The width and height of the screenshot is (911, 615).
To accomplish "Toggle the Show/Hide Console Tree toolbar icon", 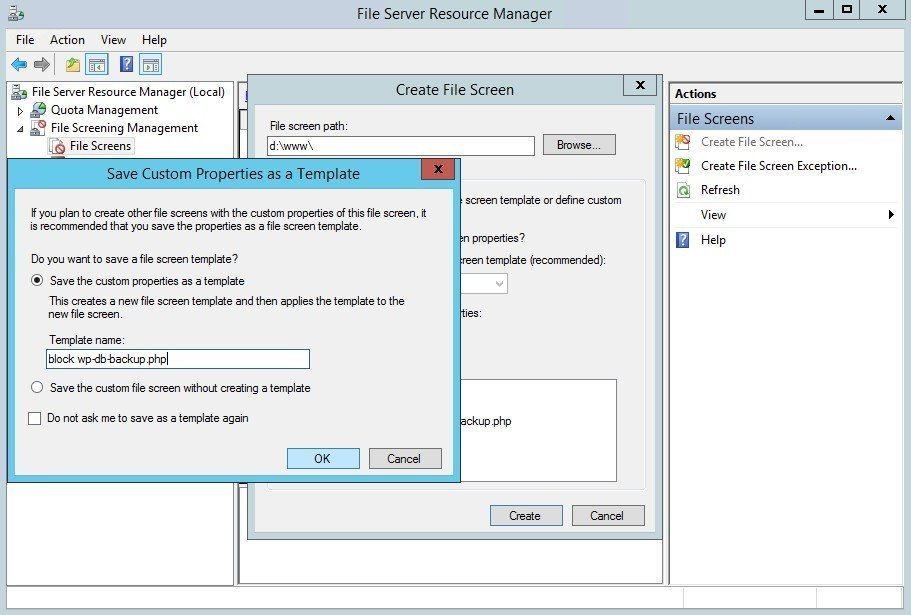I will 97,65.
